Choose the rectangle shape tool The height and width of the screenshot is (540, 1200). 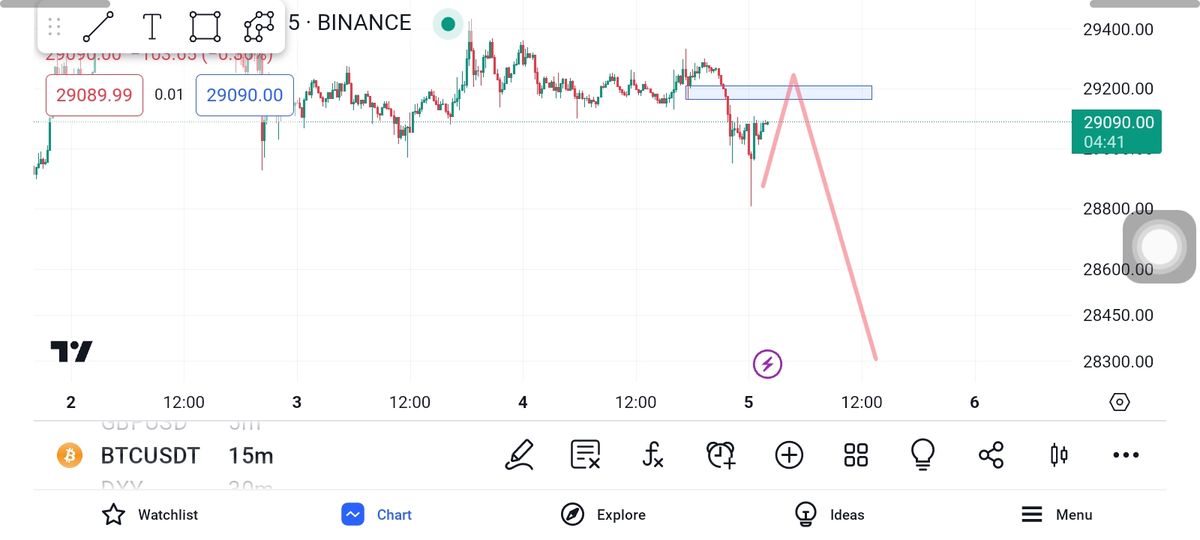(205, 26)
